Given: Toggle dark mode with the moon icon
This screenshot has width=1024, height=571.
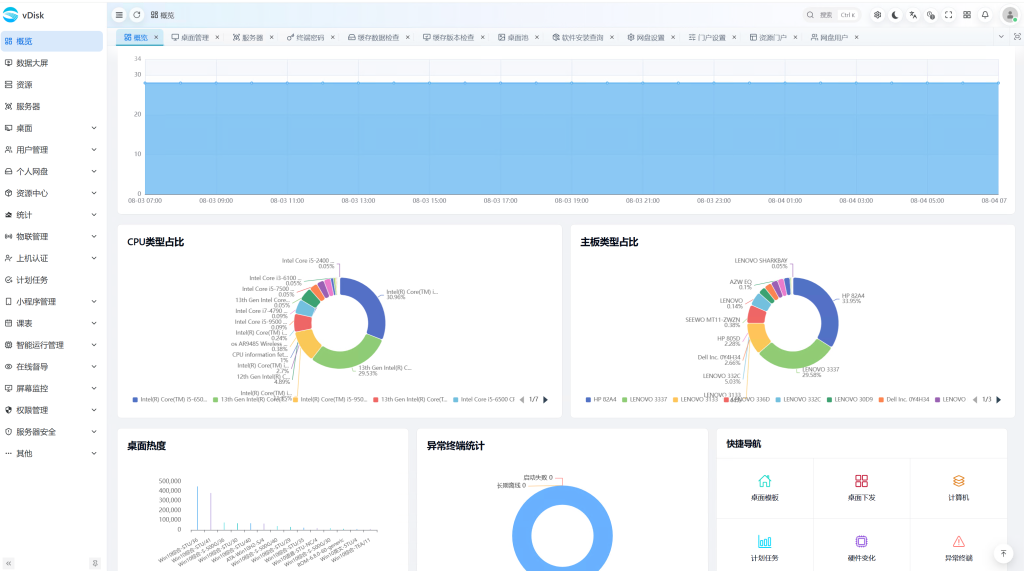Looking at the screenshot, I should [x=895, y=15].
